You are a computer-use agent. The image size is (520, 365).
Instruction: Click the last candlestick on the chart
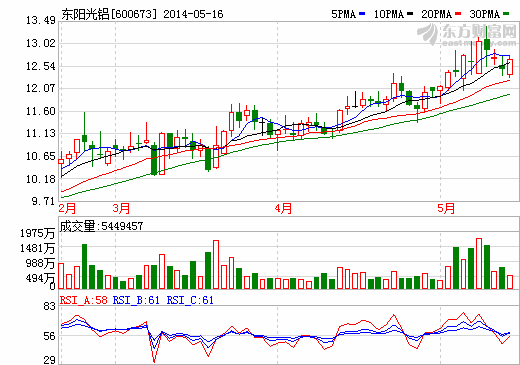pyautogui.click(x=510, y=67)
